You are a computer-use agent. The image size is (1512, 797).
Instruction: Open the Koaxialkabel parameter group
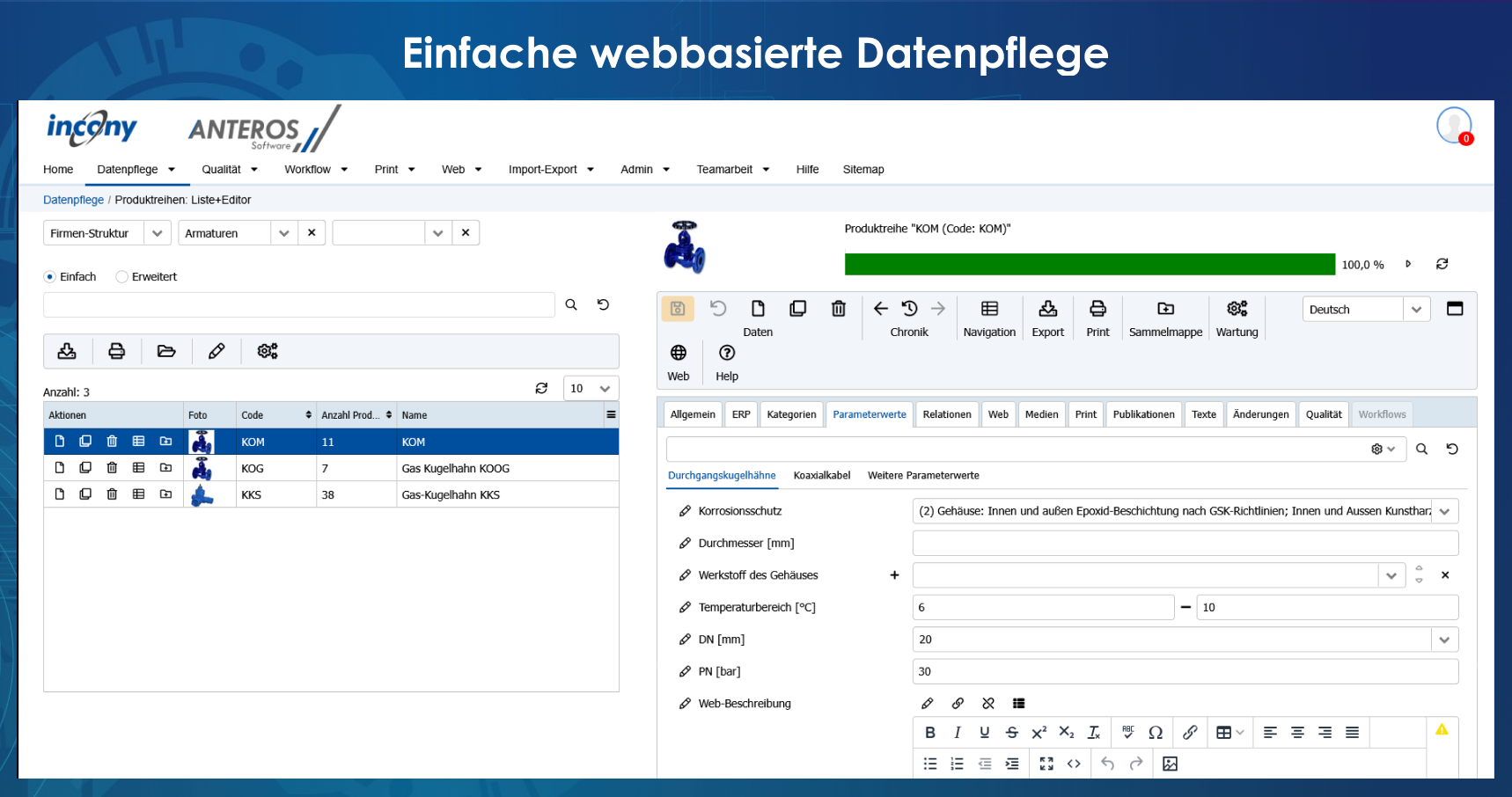821,476
